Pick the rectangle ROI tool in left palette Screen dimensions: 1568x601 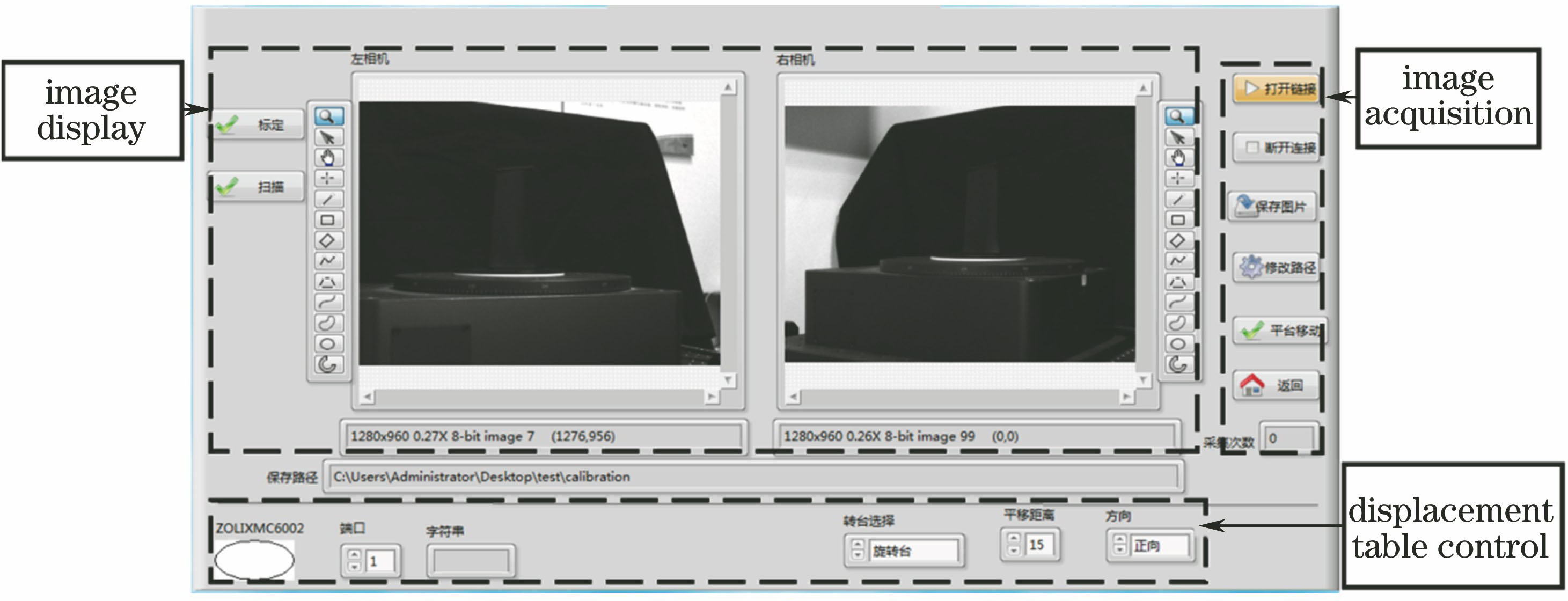(x=328, y=220)
